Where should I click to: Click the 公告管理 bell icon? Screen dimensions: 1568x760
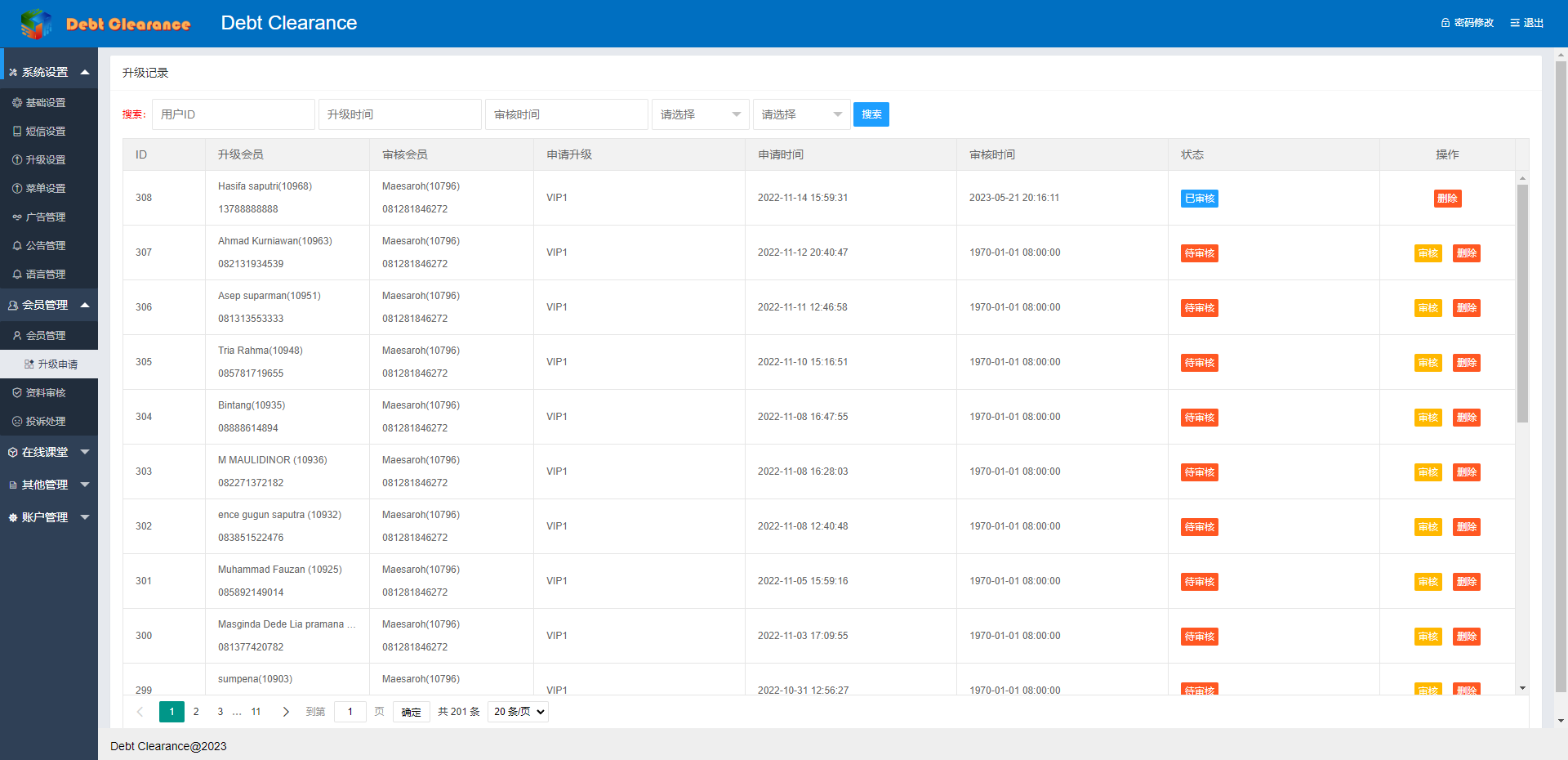[x=17, y=246]
